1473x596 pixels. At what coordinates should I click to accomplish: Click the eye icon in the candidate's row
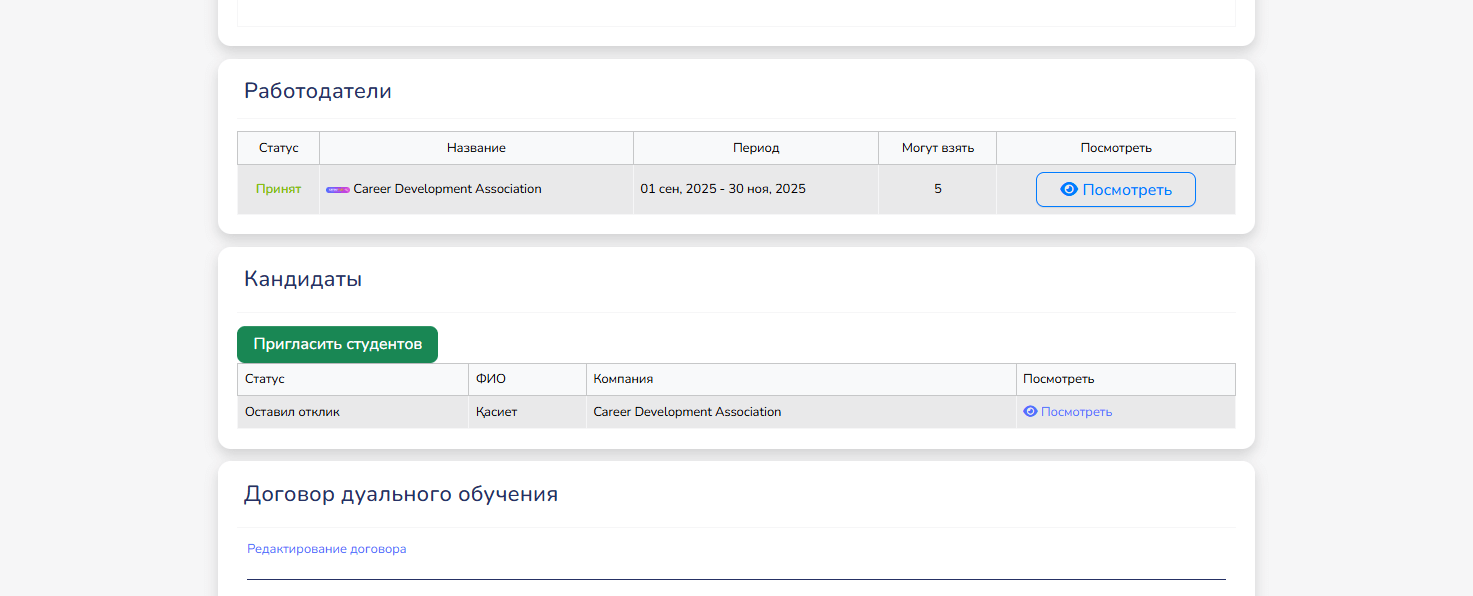pyautogui.click(x=1030, y=411)
